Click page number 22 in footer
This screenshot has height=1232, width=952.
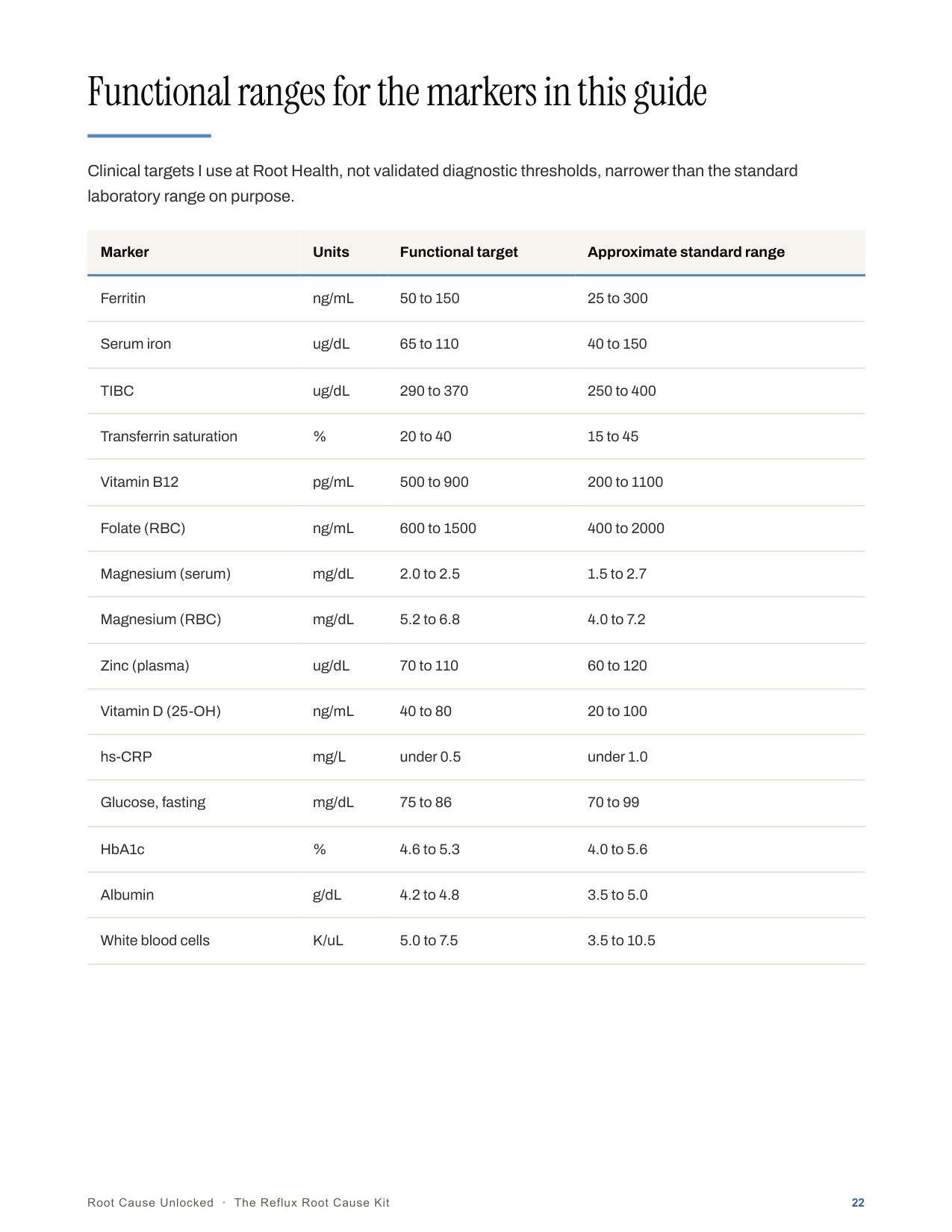tap(858, 1203)
